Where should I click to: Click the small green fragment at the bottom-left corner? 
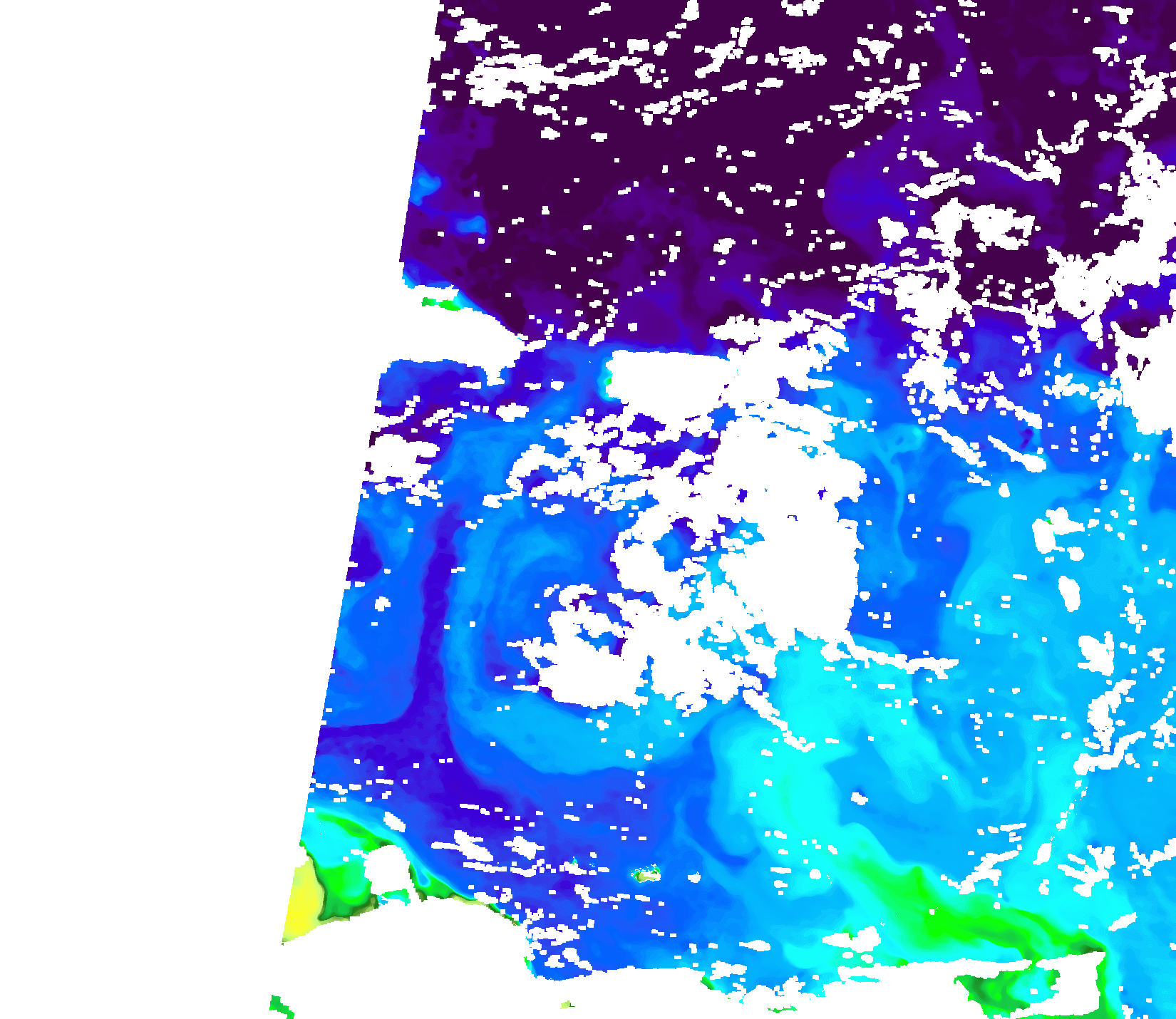coord(280,1006)
